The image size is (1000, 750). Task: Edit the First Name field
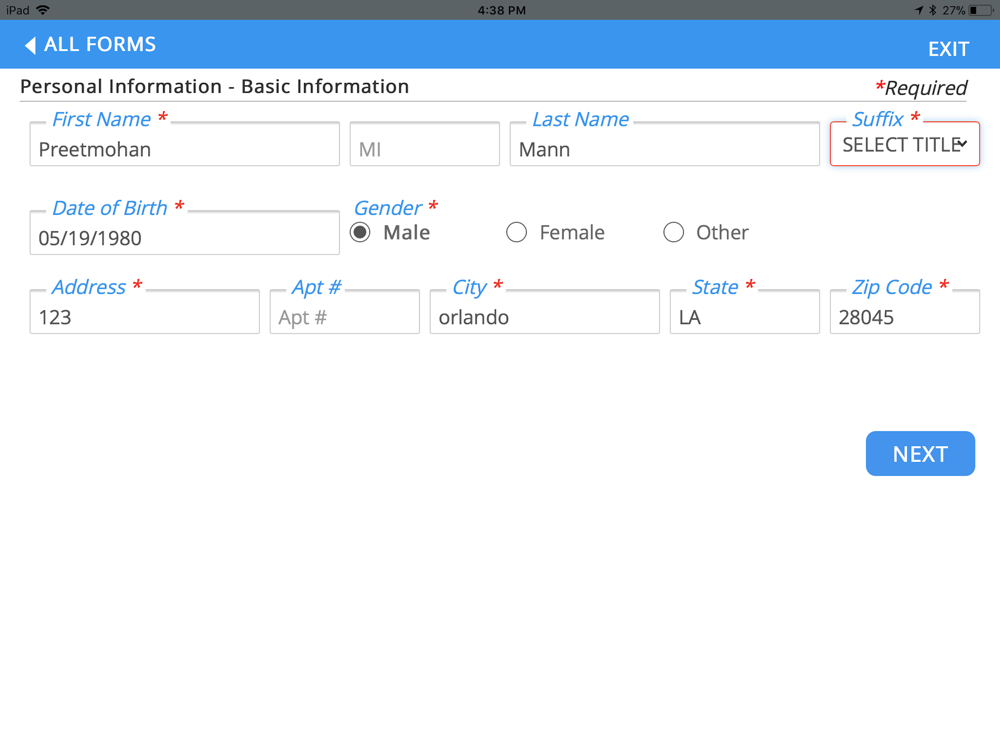184,144
